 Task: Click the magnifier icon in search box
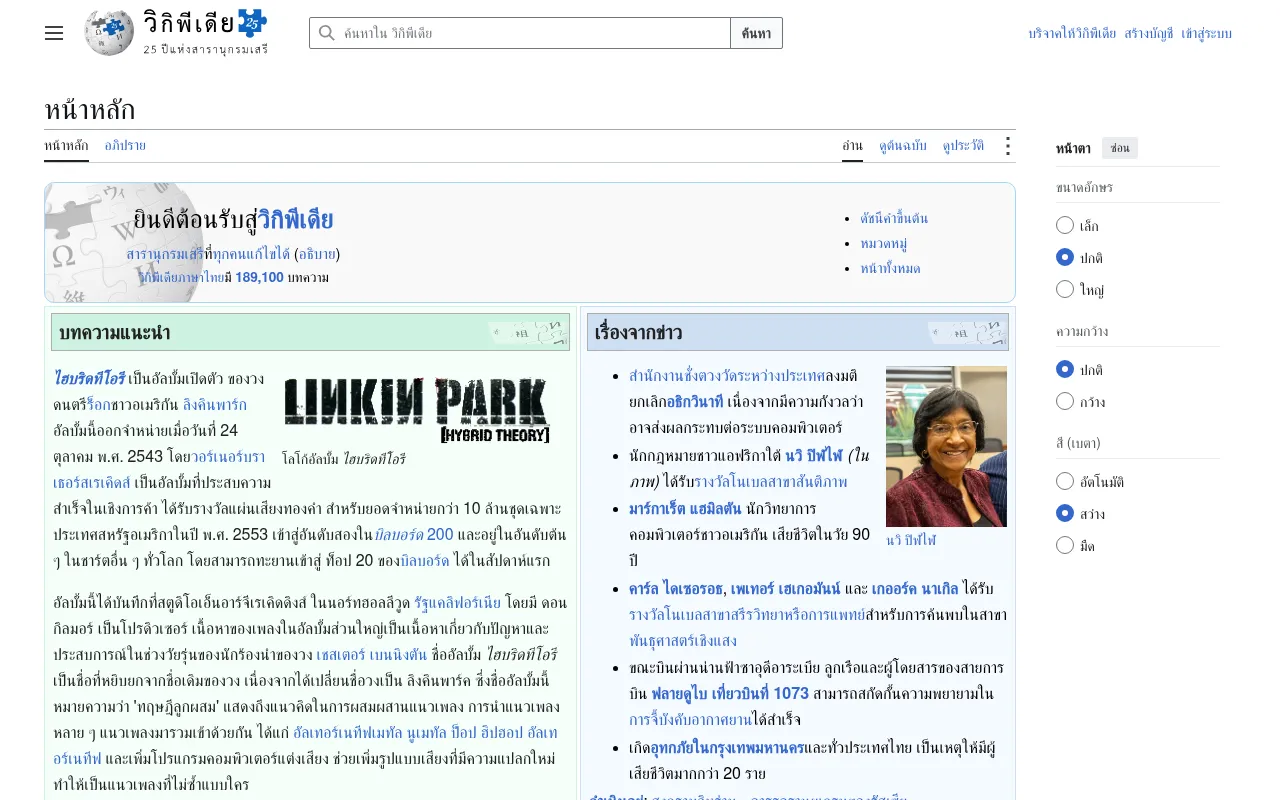click(326, 33)
